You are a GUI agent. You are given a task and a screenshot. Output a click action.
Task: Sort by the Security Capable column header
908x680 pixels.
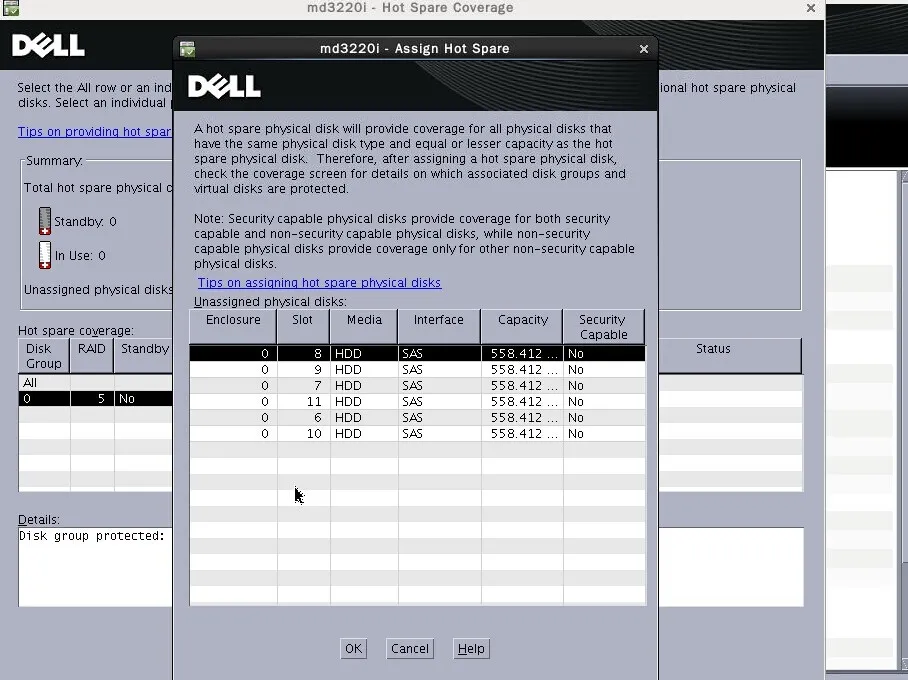tap(603, 327)
